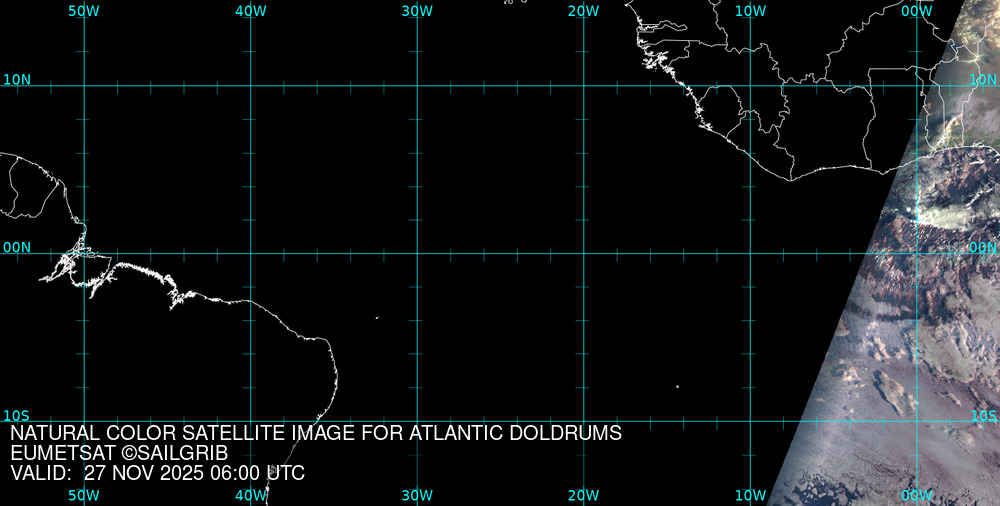Click the small island dot near 14W 8S
Screen dimensions: 1000x506
tap(677, 387)
